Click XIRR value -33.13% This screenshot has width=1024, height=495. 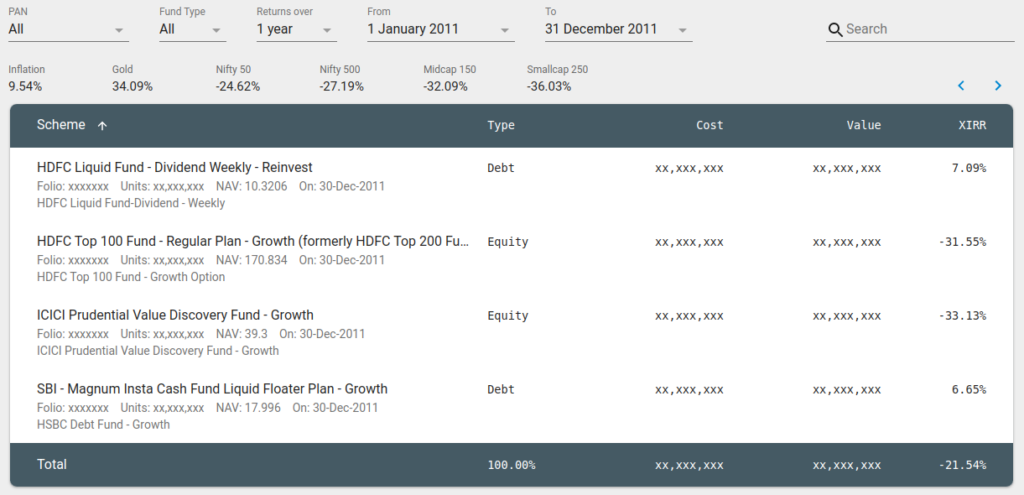pyautogui.click(x=963, y=315)
